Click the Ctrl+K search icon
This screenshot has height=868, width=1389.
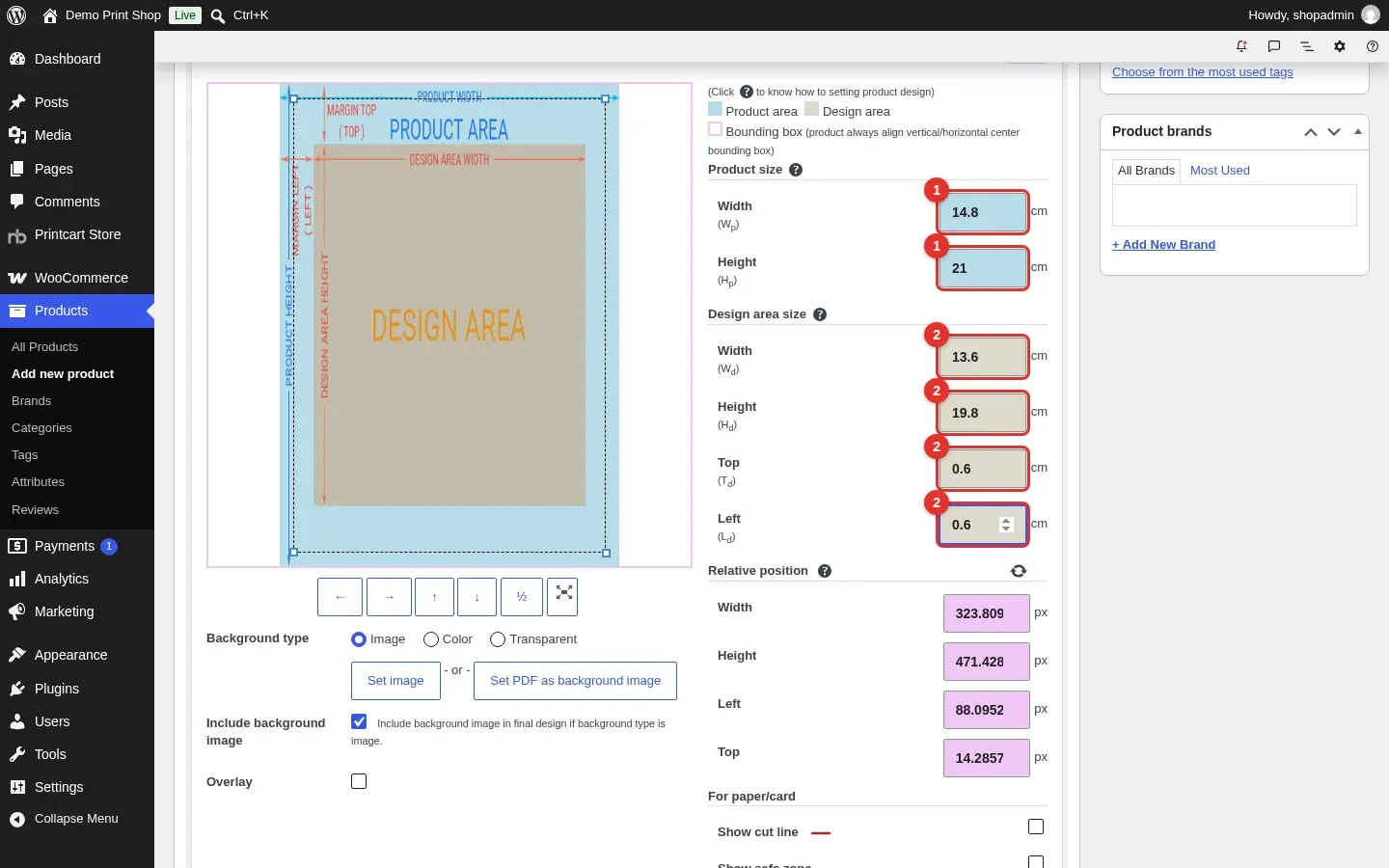pos(218,15)
